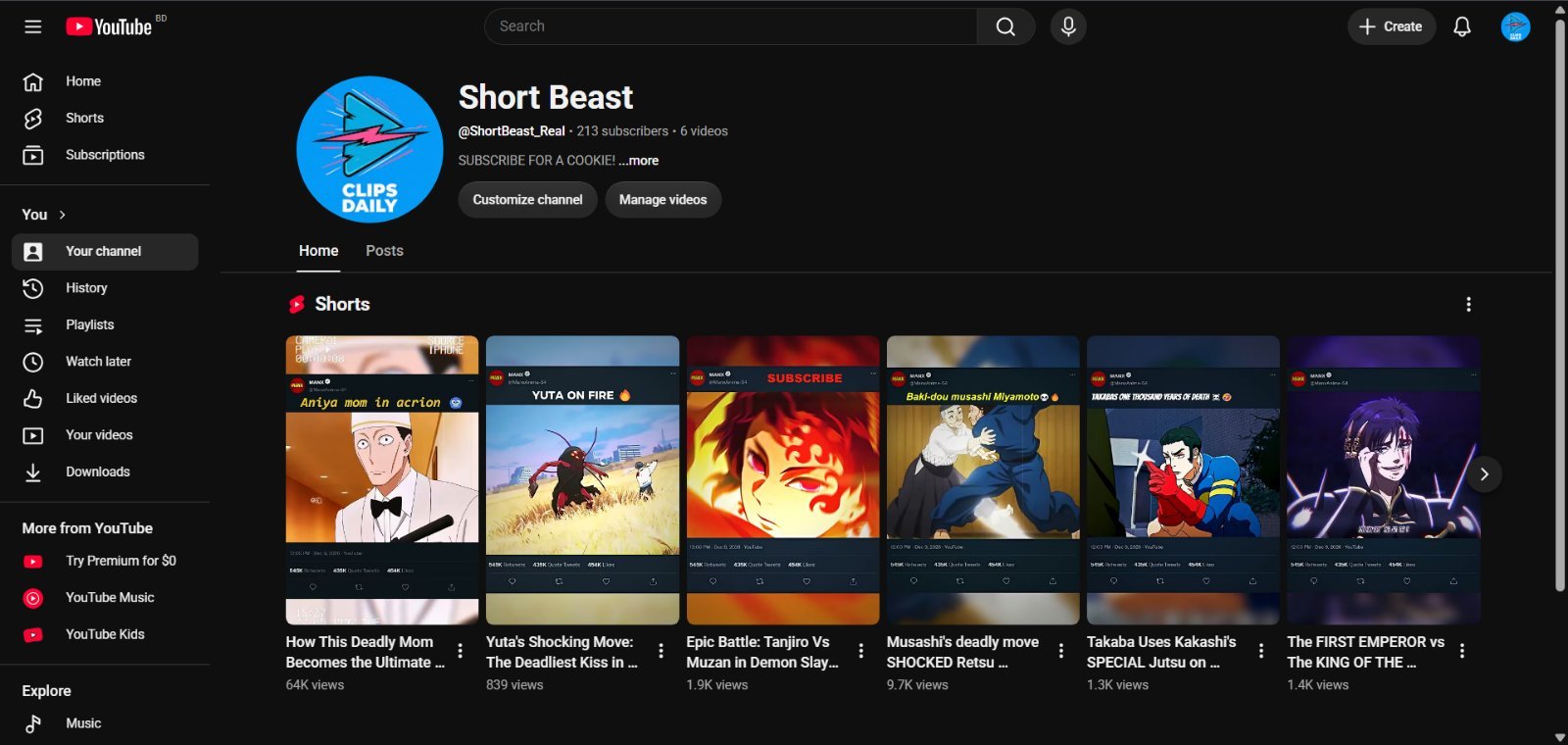The height and width of the screenshot is (745, 1568).
Task: Click the Music note icon under Explore
Action: click(33, 723)
